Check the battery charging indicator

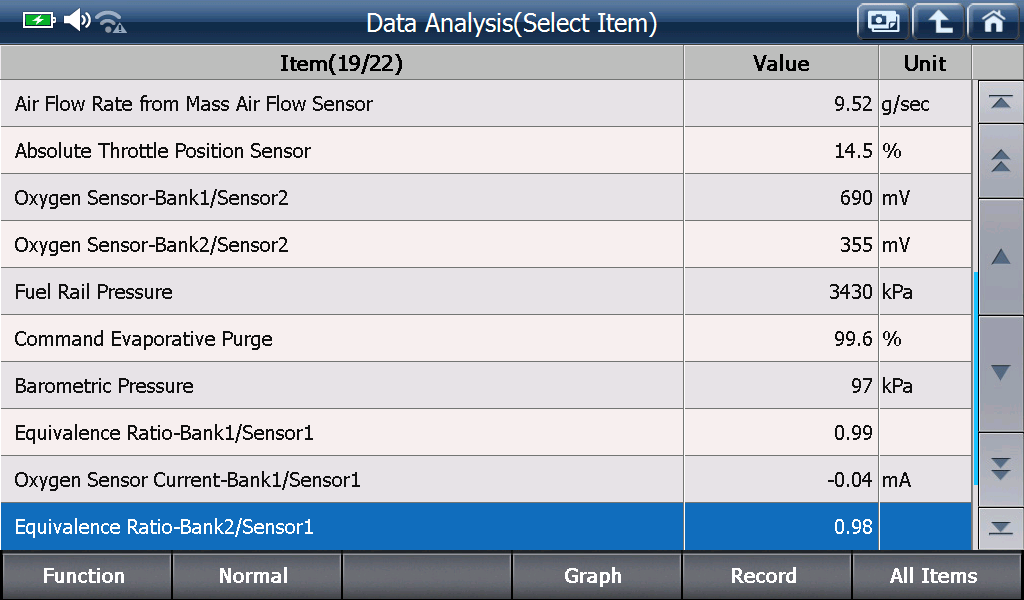click(x=39, y=21)
